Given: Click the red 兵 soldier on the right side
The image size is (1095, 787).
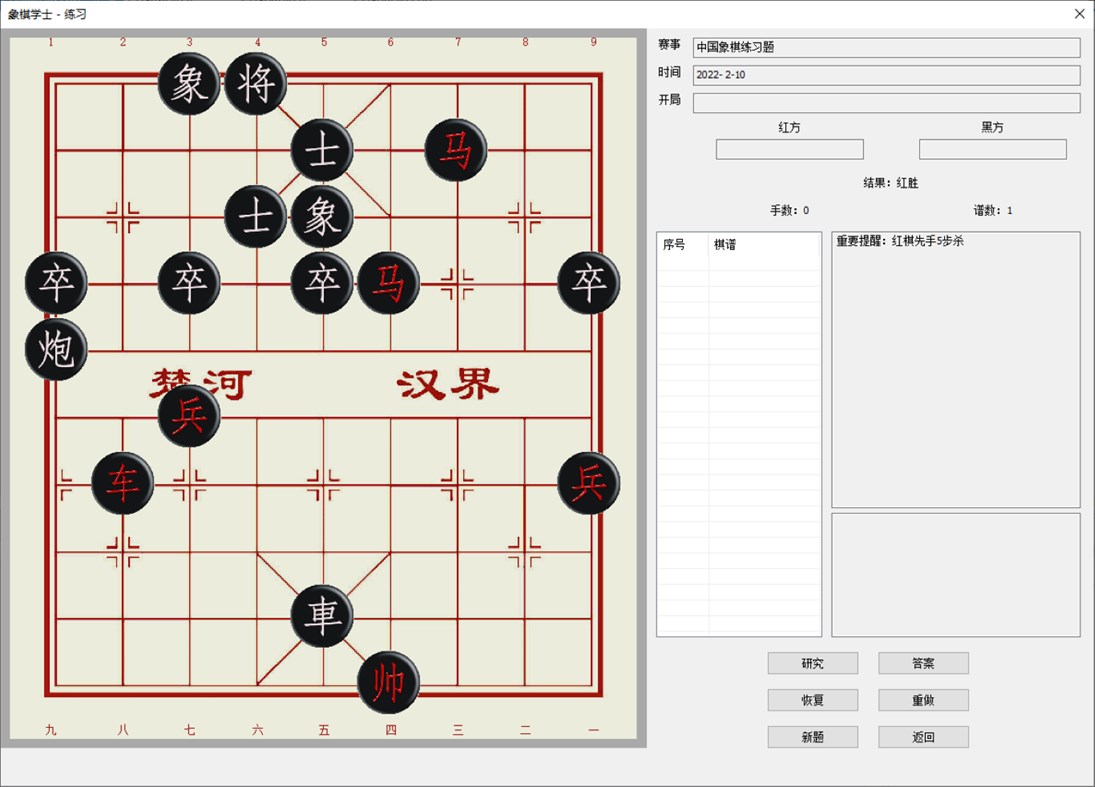Looking at the screenshot, I should (587, 484).
